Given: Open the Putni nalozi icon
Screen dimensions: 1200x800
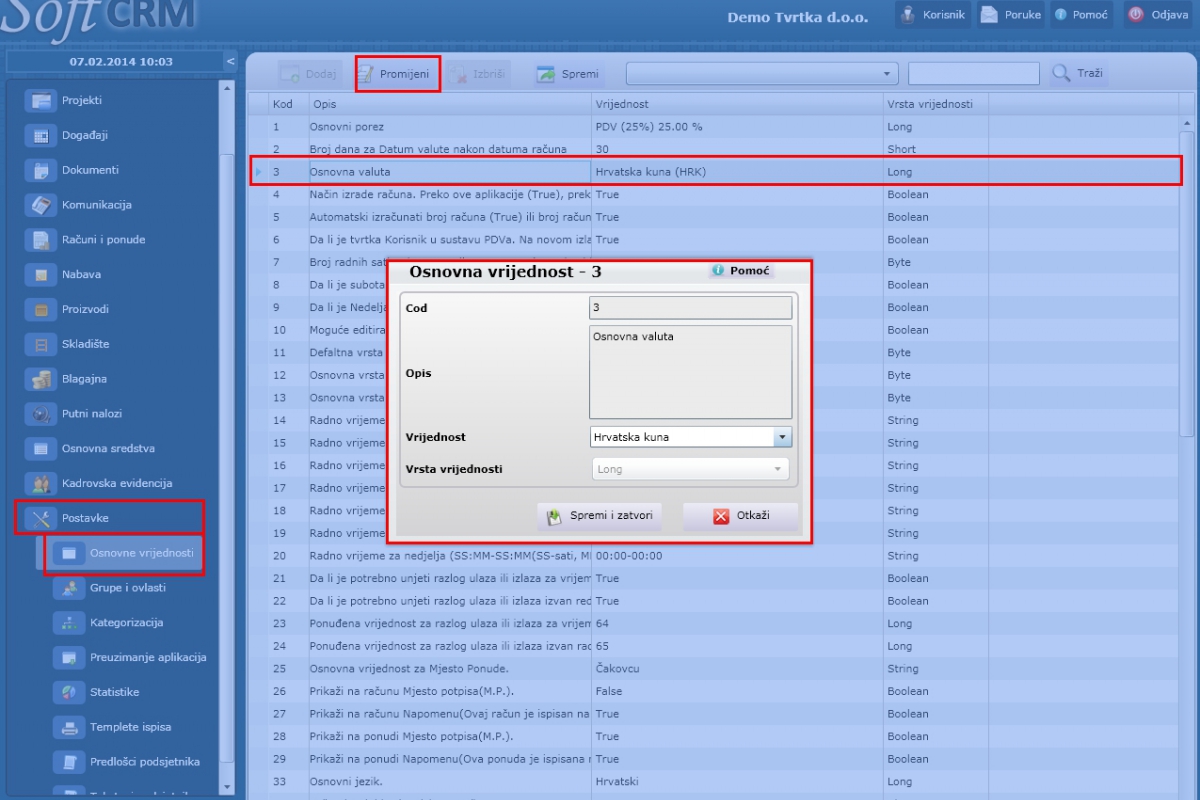Looking at the screenshot, I should [41, 414].
